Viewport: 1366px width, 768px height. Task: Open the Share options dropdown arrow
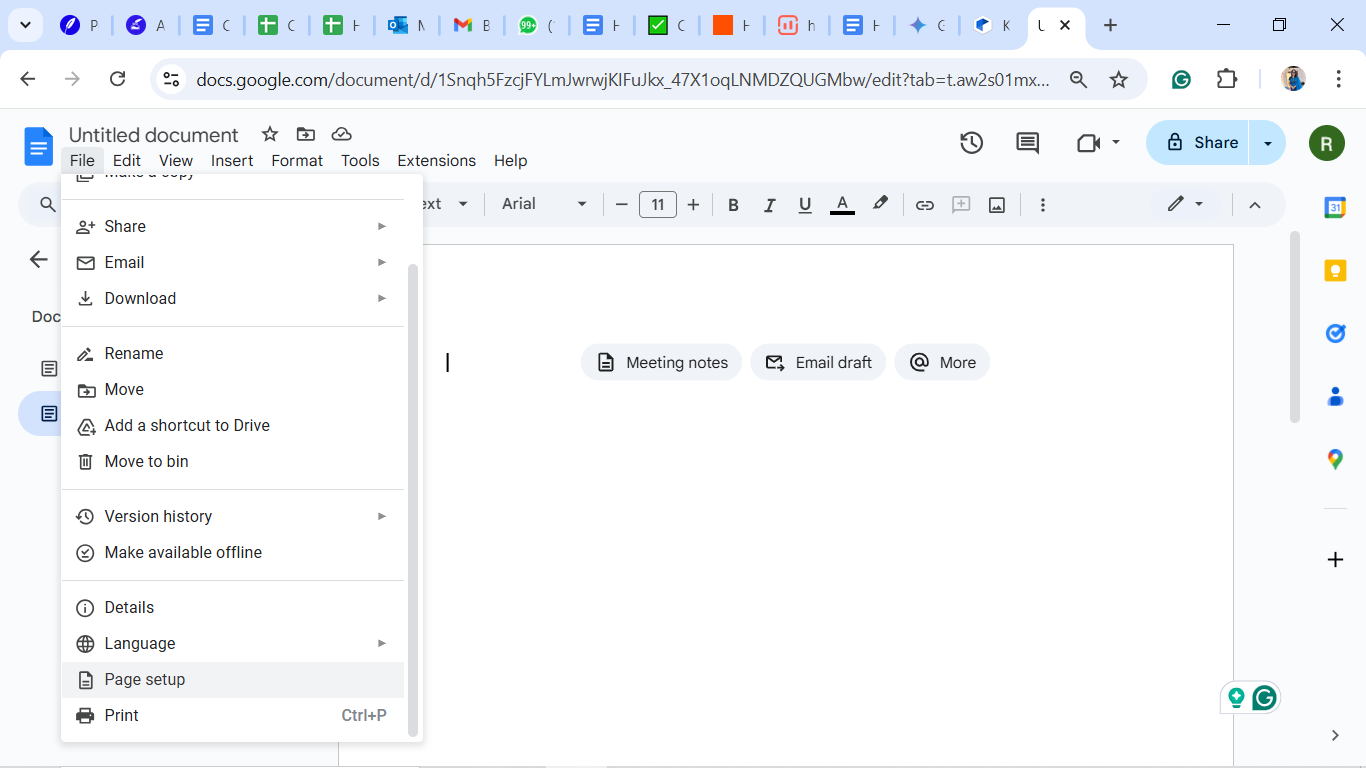(x=1268, y=143)
